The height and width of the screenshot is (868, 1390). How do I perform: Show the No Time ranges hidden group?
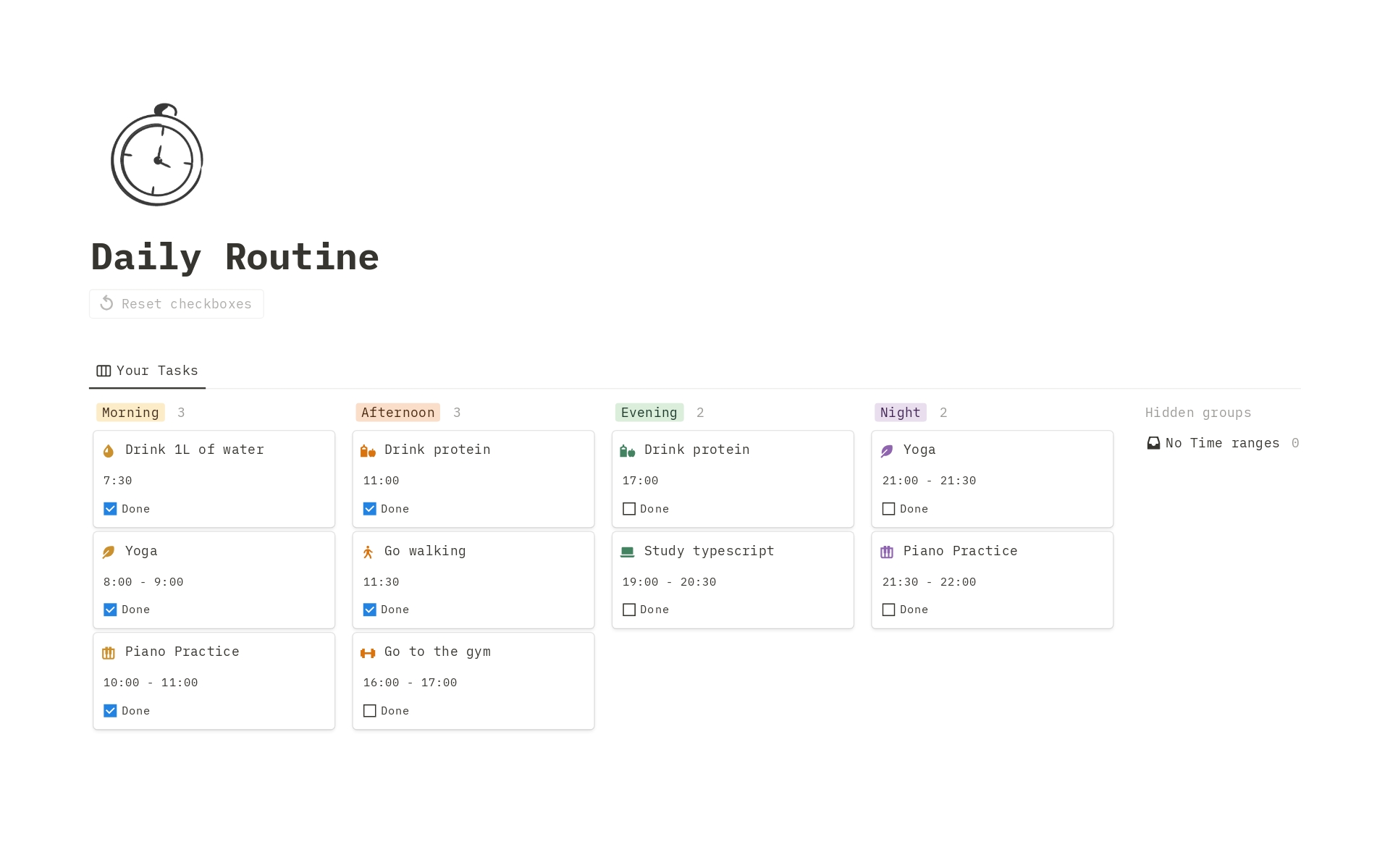[x=1222, y=443]
